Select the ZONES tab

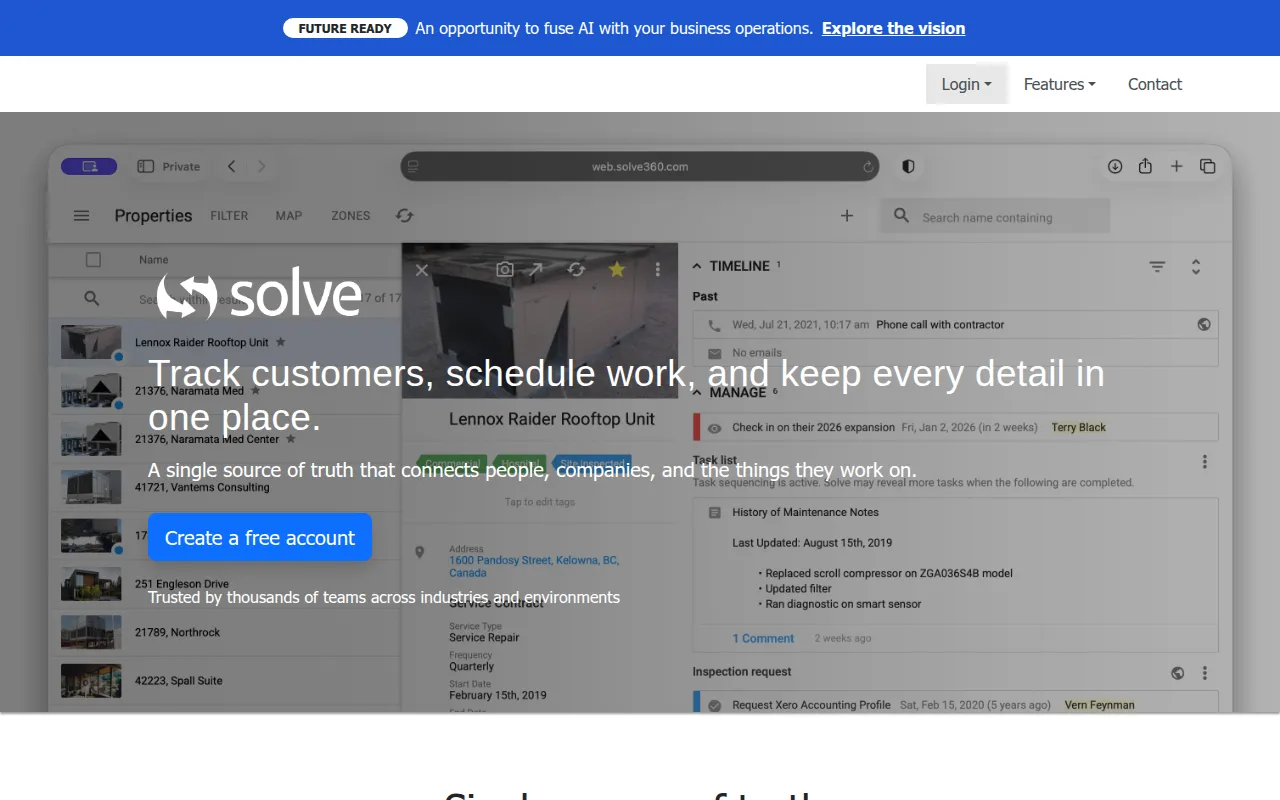[x=351, y=215]
